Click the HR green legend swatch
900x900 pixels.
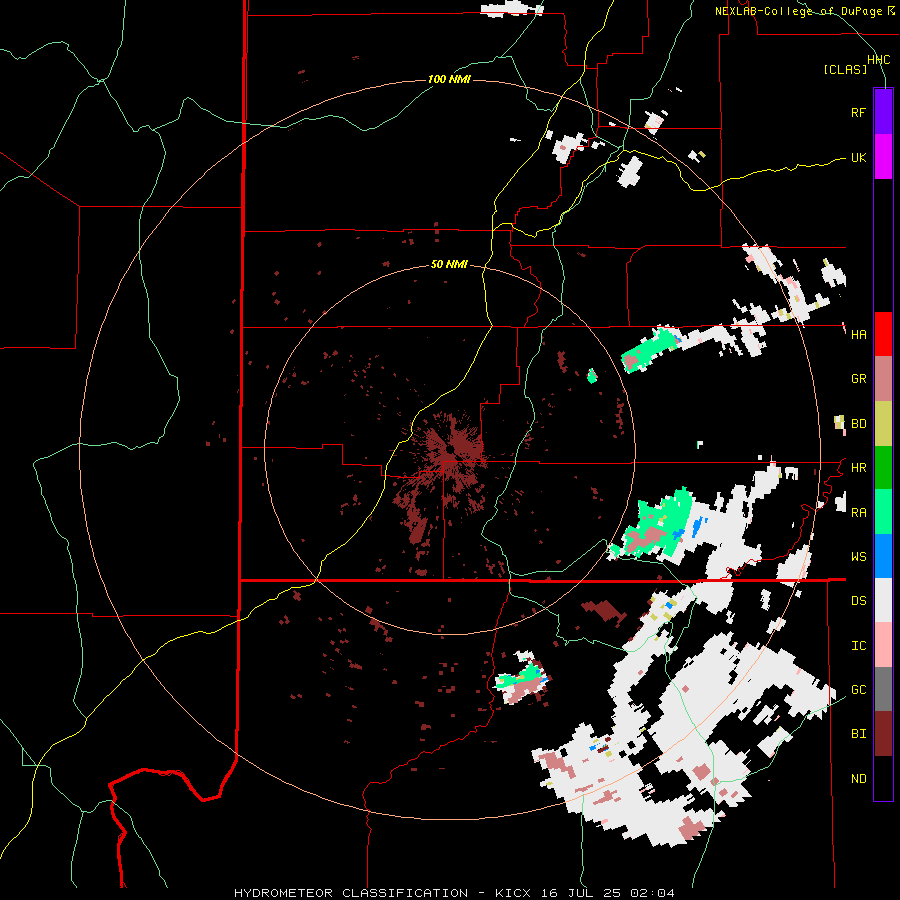tap(883, 468)
